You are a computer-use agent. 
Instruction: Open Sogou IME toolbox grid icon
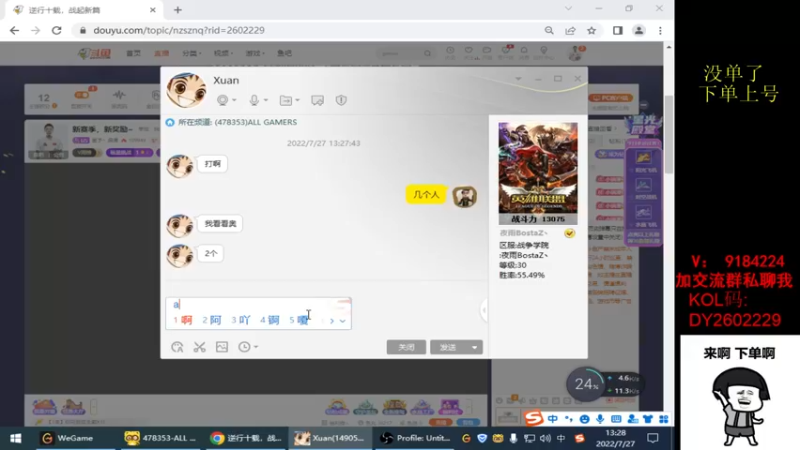(x=663, y=419)
